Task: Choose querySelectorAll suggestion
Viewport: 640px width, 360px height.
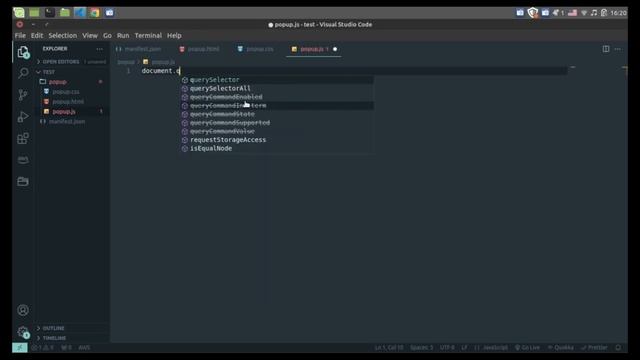Action: click(277, 88)
